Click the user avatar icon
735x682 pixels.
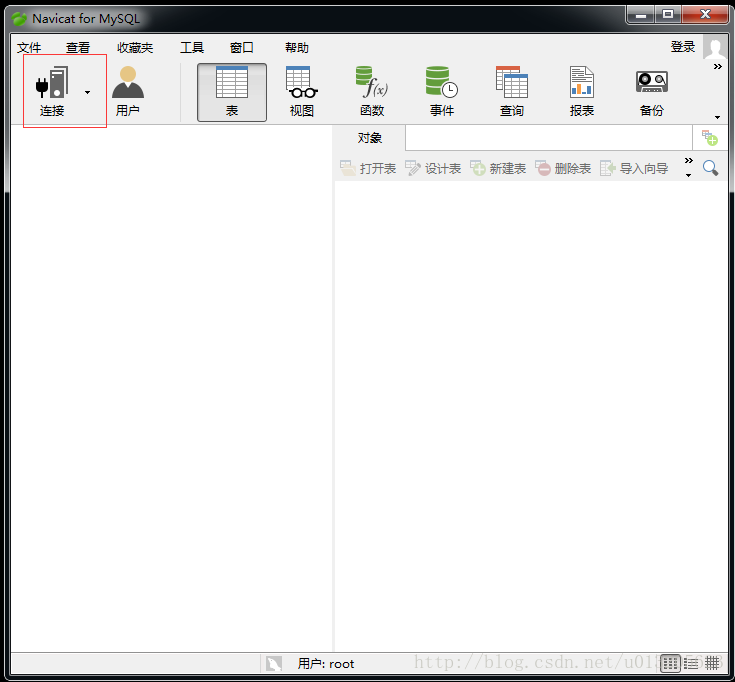tap(715, 47)
